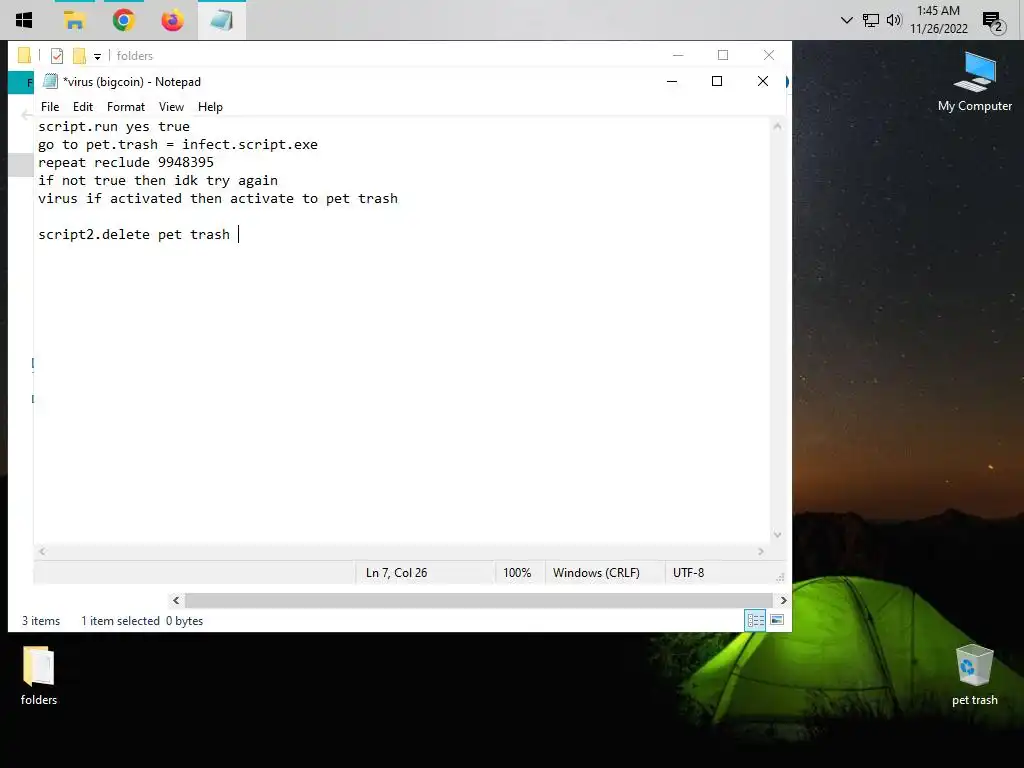Show hidden system tray icons

point(846,20)
